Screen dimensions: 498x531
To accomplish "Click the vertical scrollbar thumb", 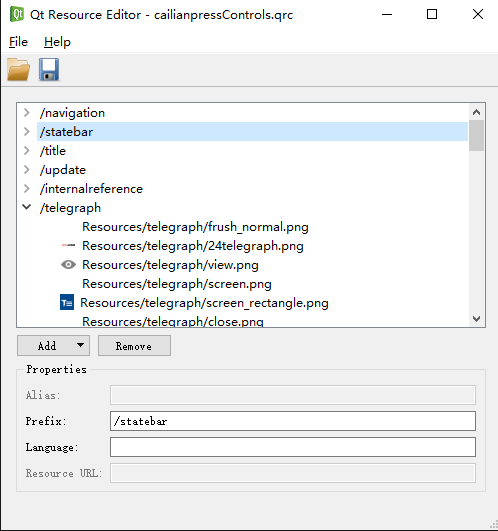I will click(476, 135).
